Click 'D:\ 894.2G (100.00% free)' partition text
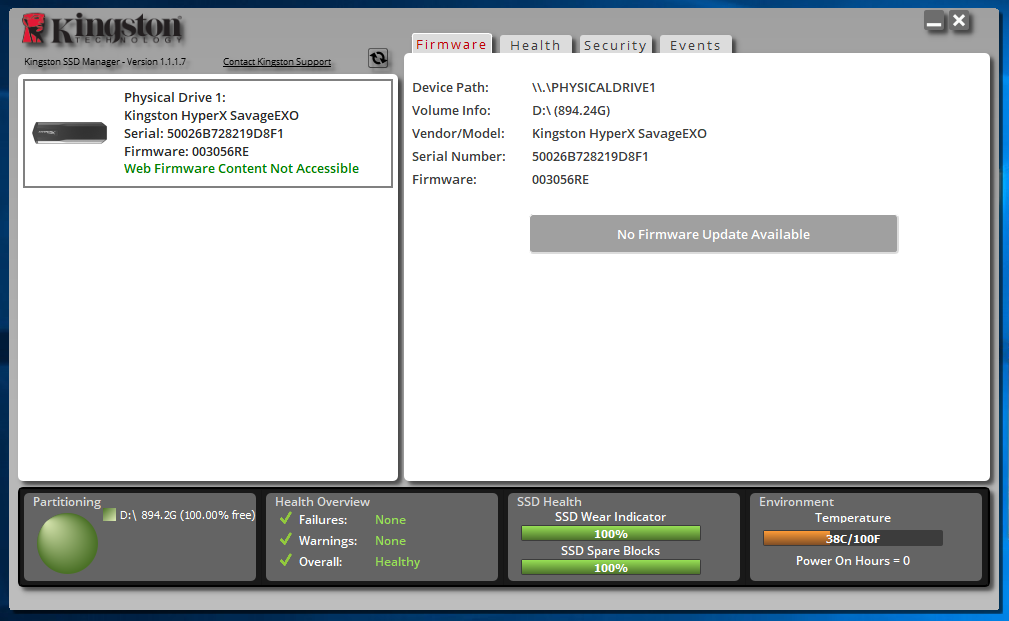The height and width of the screenshot is (621, 1009). click(187, 515)
